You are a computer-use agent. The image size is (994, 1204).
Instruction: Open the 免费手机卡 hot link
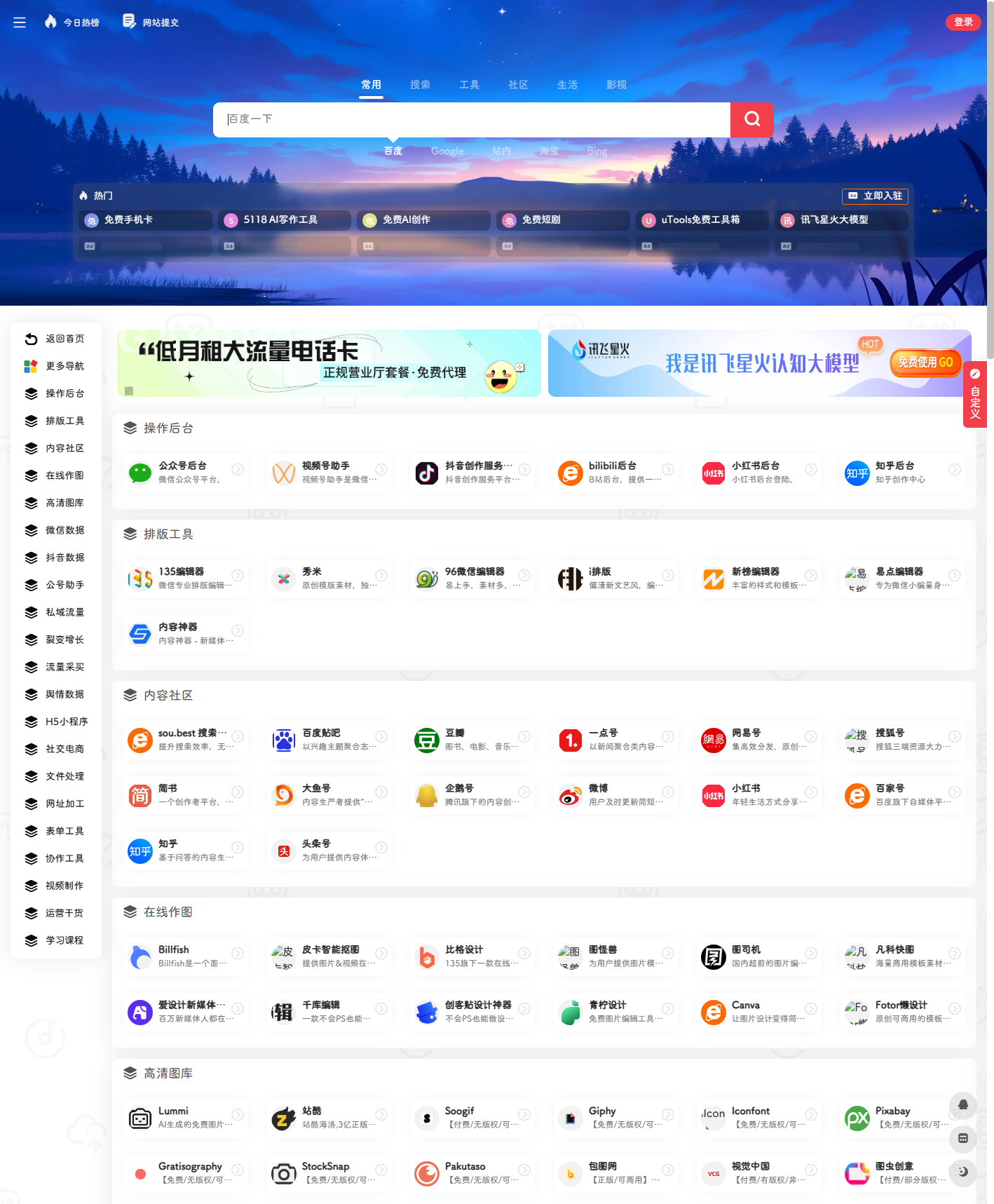pyautogui.click(x=146, y=220)
